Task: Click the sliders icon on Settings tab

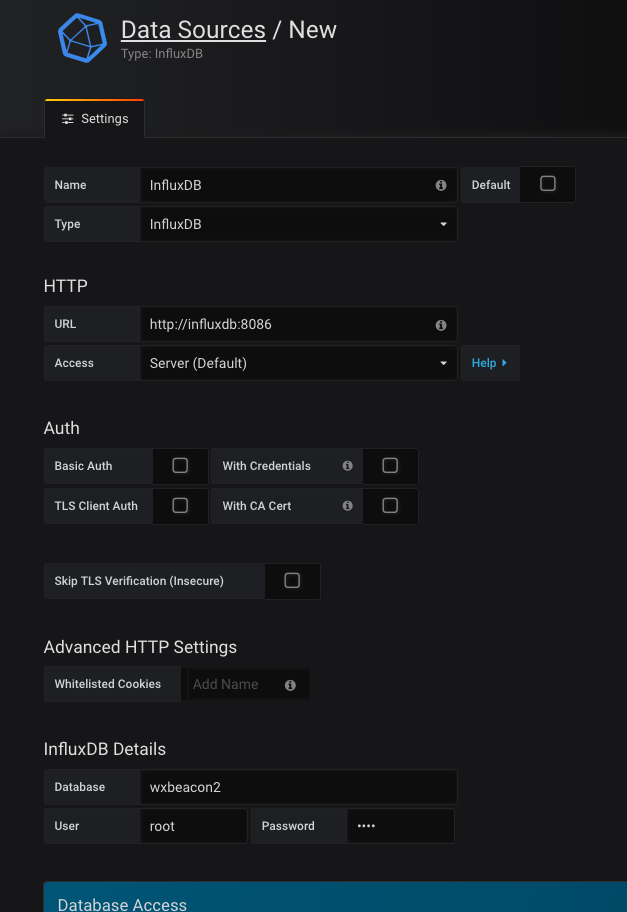Action: click(68, 119)
